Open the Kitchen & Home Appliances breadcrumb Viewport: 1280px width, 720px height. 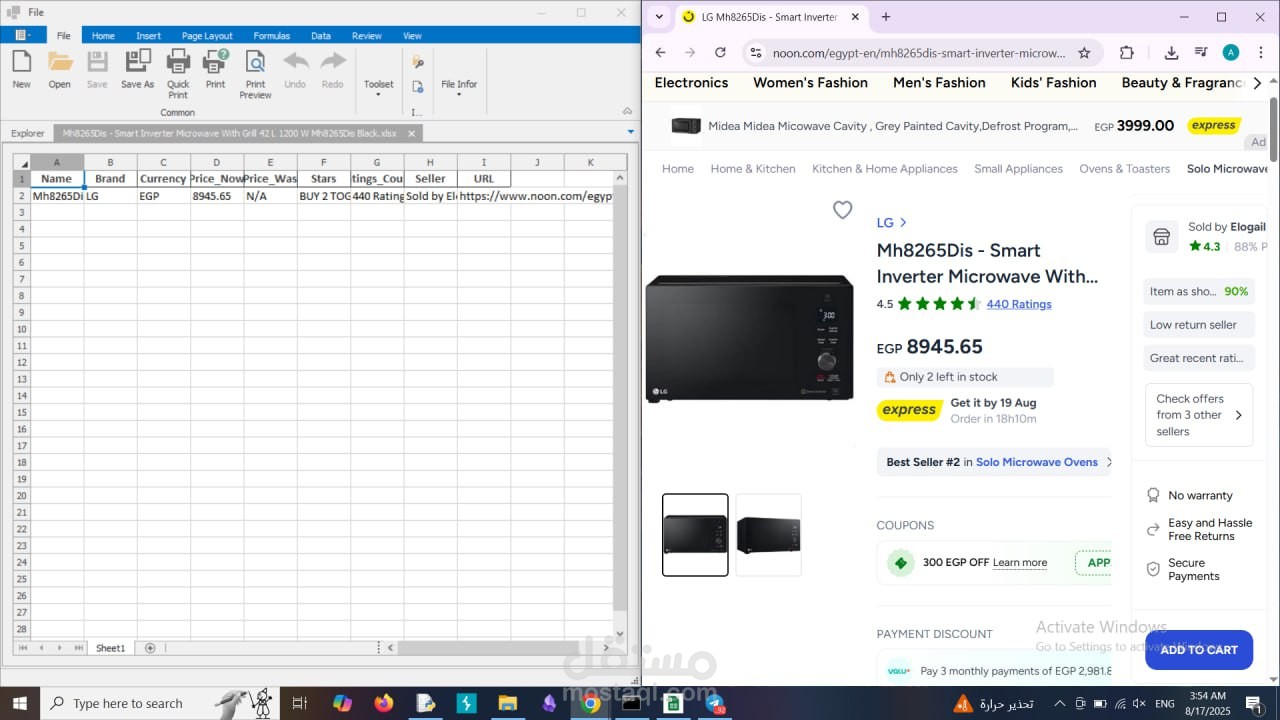(x=885, y=169)
